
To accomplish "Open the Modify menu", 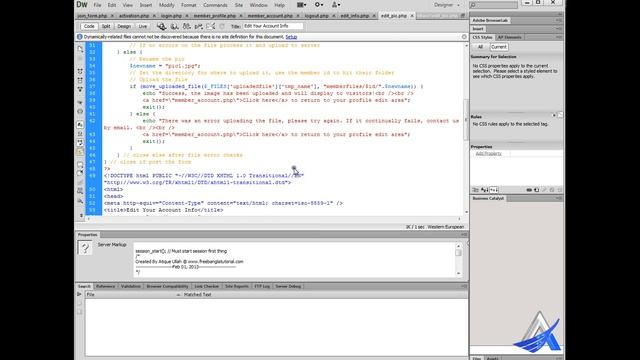I will [166, 5].
